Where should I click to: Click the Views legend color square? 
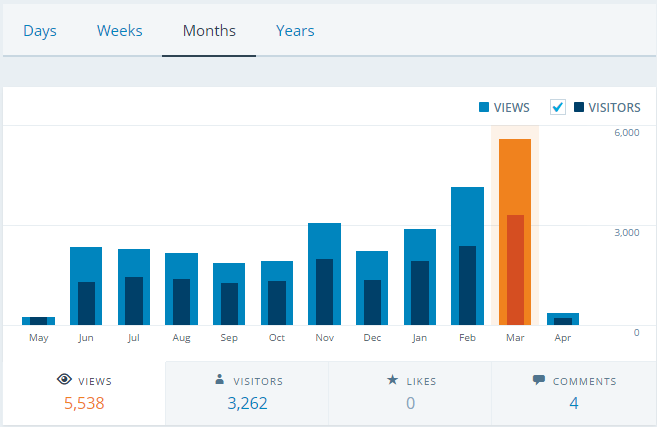point(484,107)
